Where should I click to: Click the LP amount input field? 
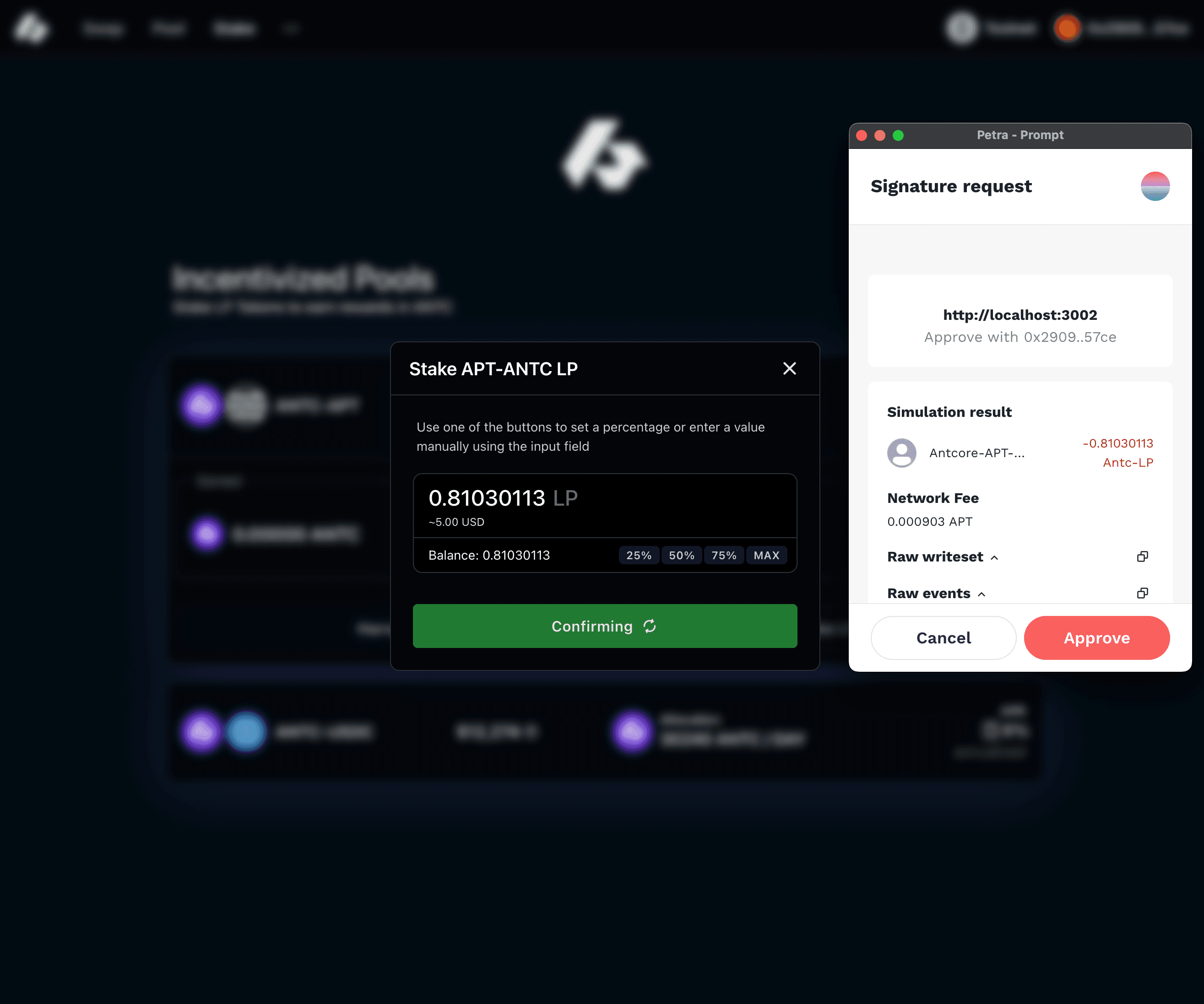pos(605,497)
